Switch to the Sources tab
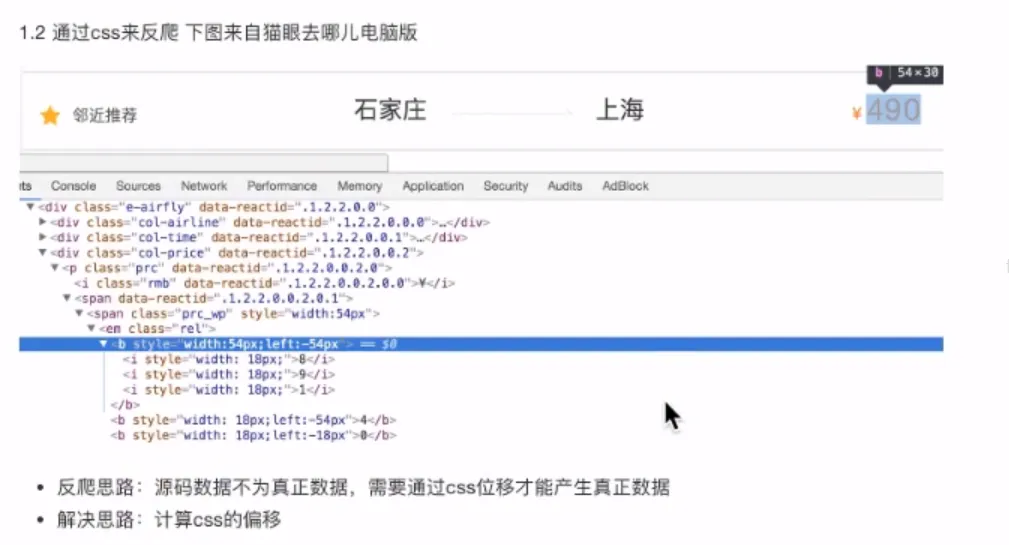Screen dimensions: 1009x545 [x=138, y=186]
